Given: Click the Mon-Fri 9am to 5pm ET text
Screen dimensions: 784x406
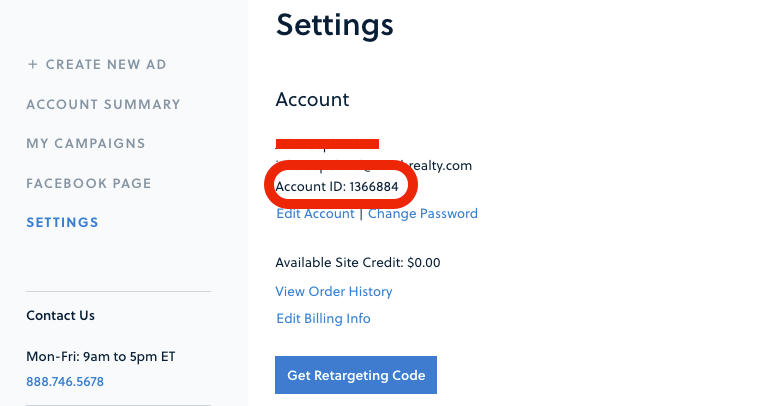Looking at the screenshot, I should (101, 356).
